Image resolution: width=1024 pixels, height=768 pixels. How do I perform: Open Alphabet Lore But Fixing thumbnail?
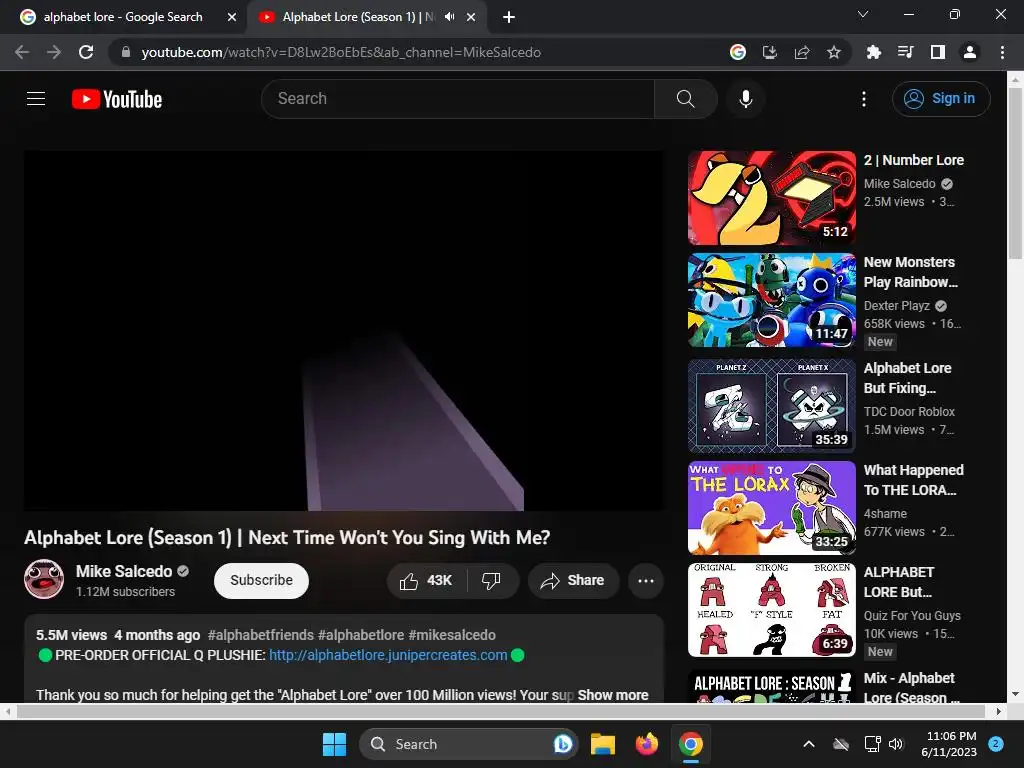(x=772, y=406)
